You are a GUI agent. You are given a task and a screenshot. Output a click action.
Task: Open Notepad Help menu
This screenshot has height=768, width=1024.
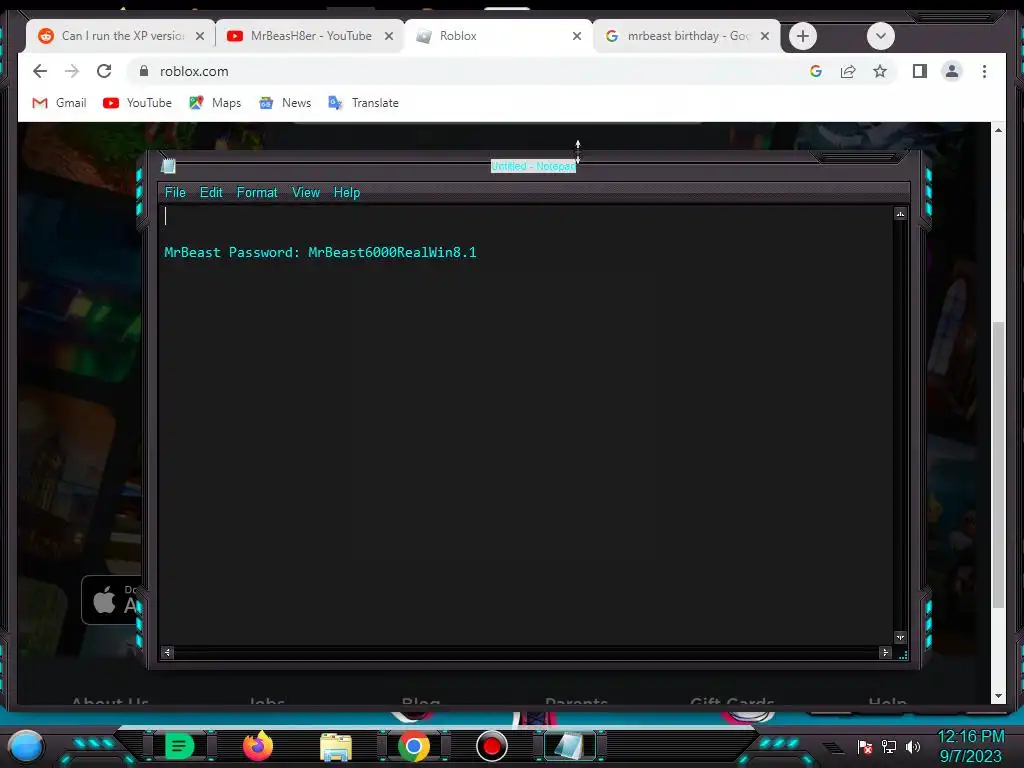tap(347, 193)
